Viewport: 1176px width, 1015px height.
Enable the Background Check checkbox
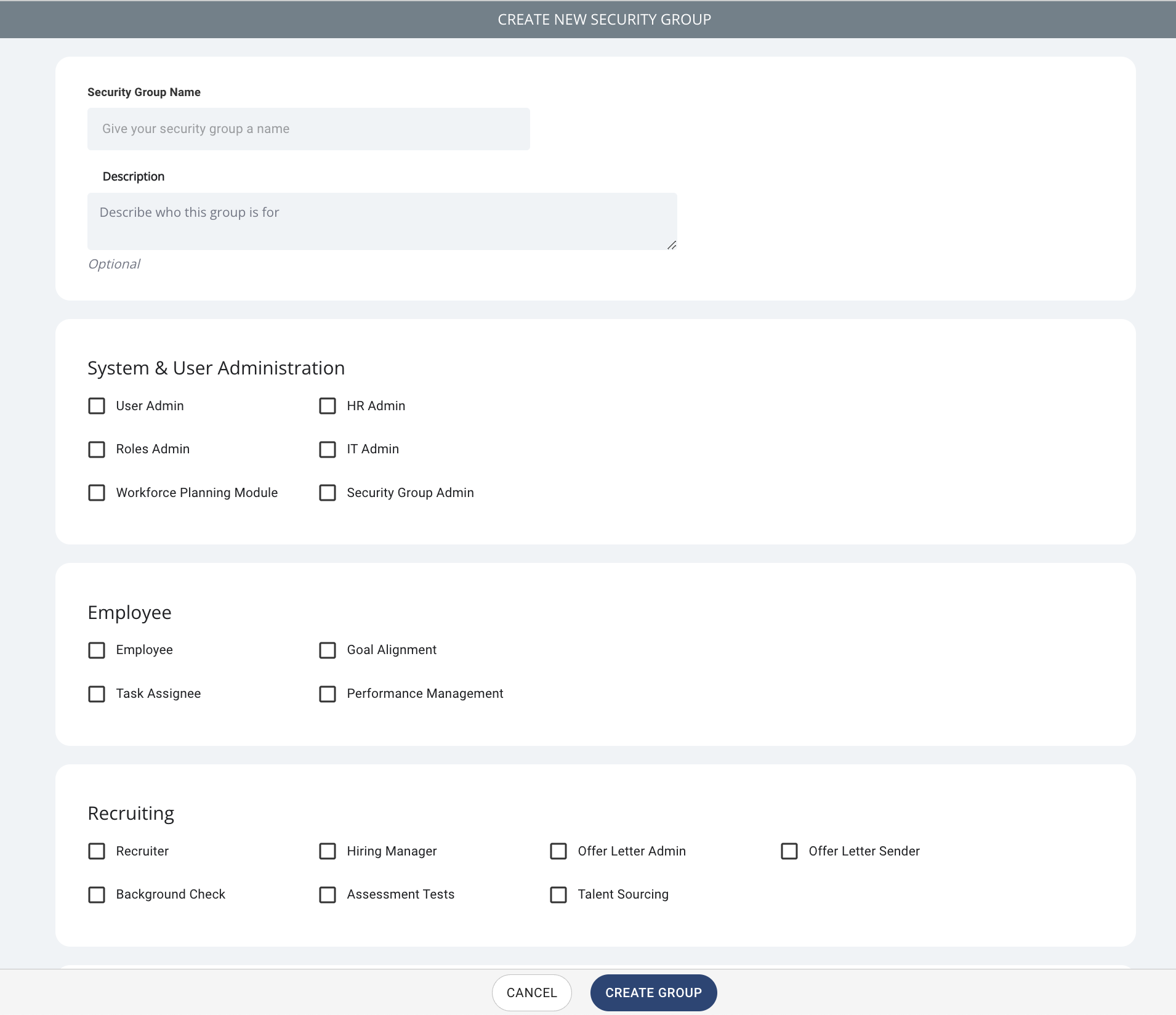(97, 895)
